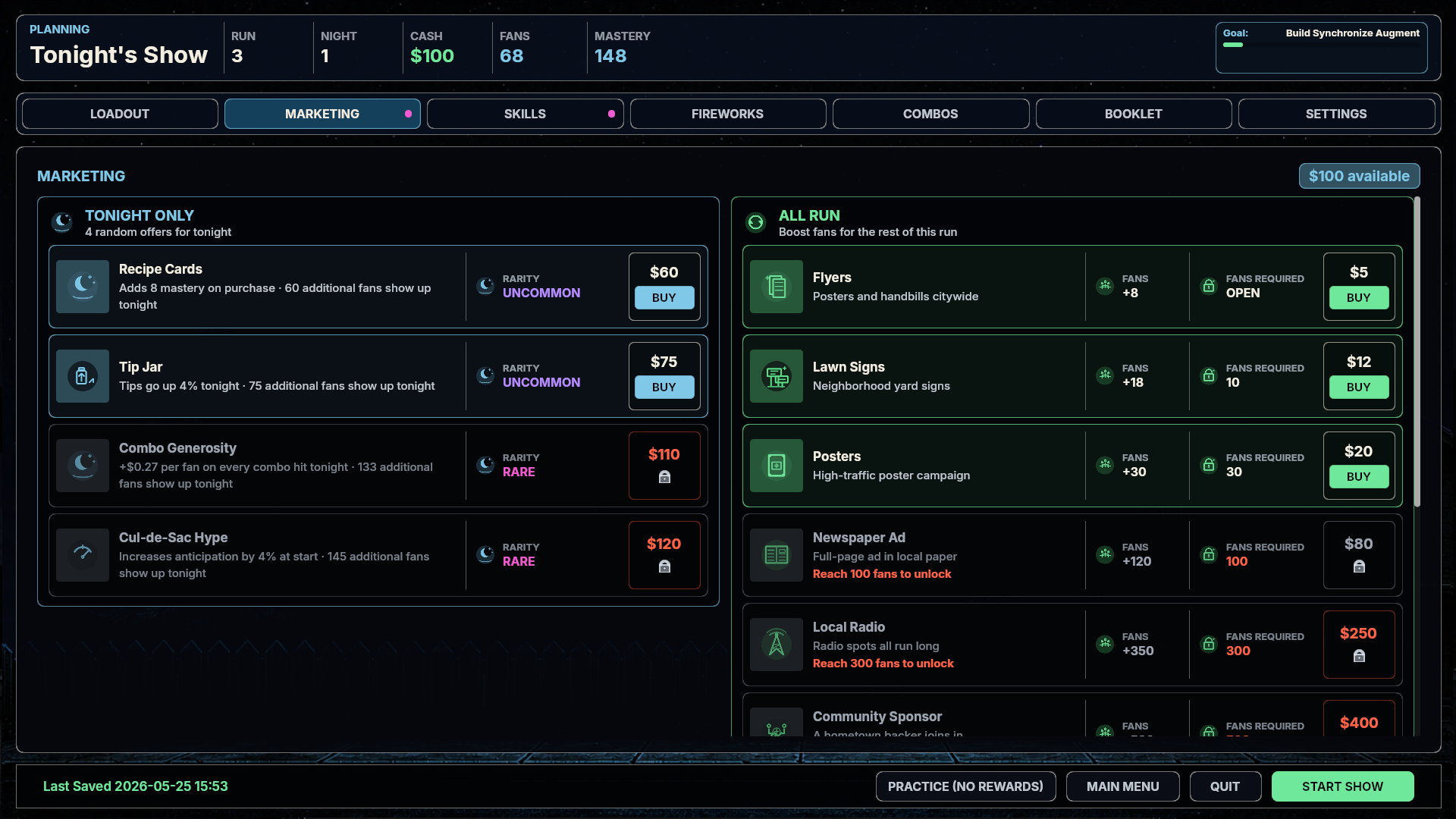This screenshot has height=819, width=1456.
Task: Click the Local Radio tower icon
Action: (x=777, y=645)
